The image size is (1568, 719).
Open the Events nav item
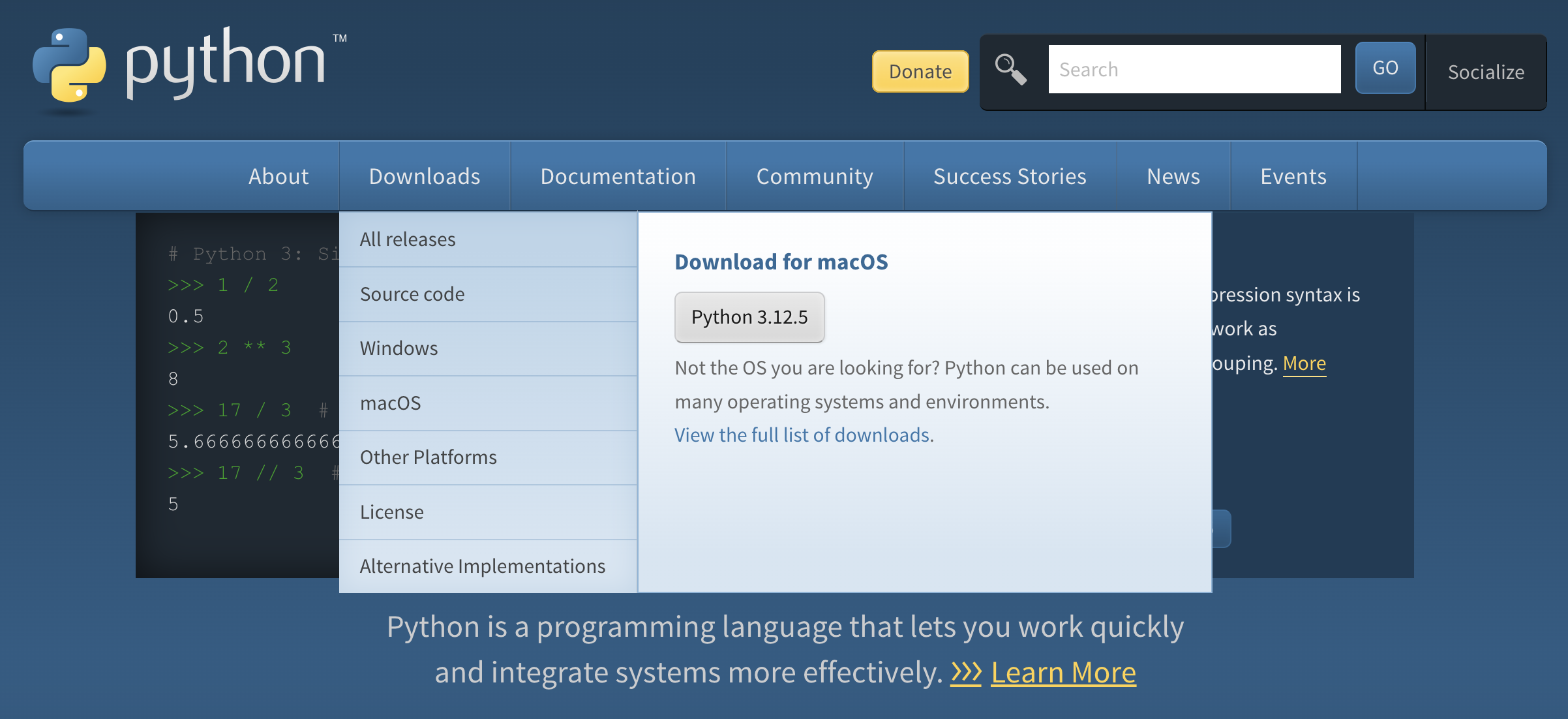pos(1293,176)
